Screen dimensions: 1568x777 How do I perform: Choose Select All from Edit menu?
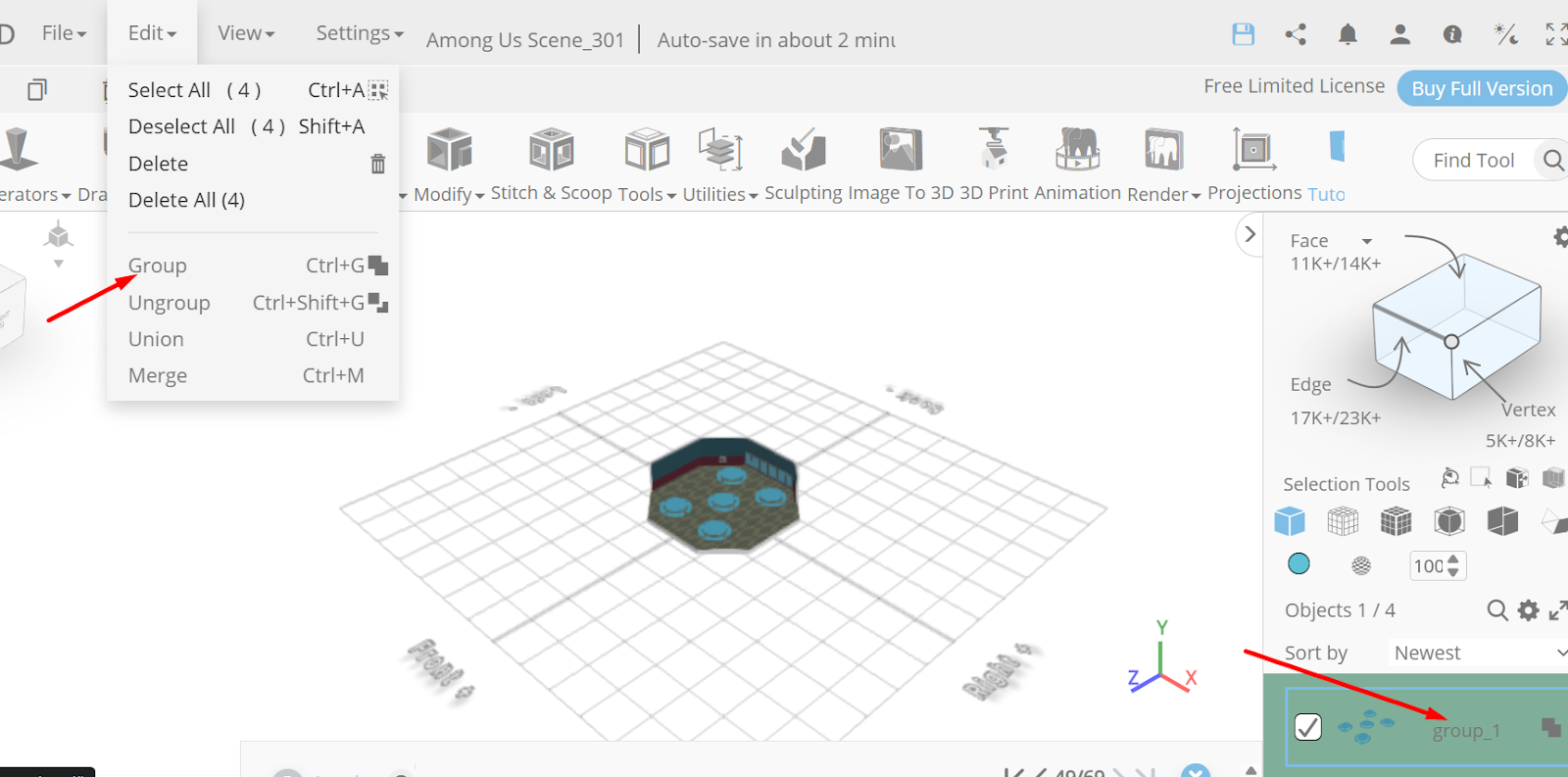click(253, 90)
